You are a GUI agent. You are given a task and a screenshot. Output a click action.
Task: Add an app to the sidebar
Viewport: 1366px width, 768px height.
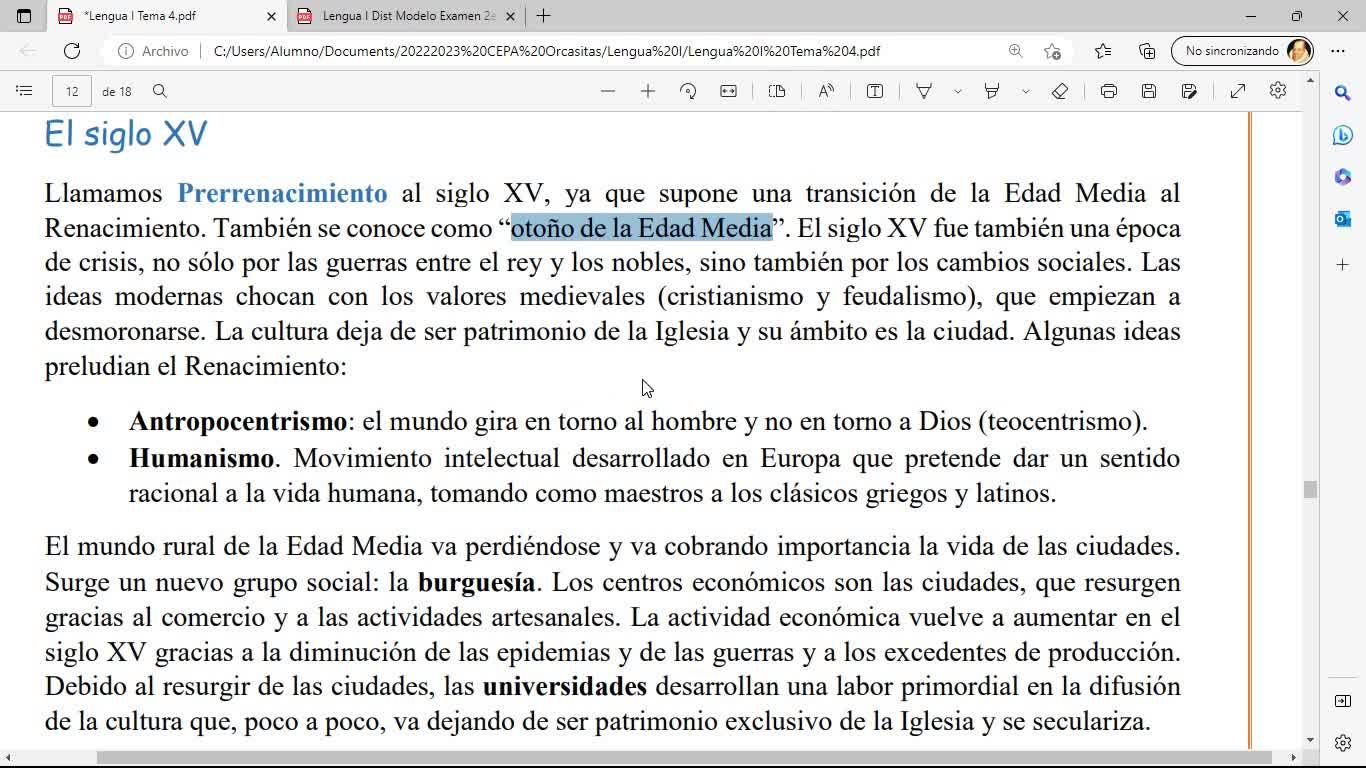[1343, 265]
